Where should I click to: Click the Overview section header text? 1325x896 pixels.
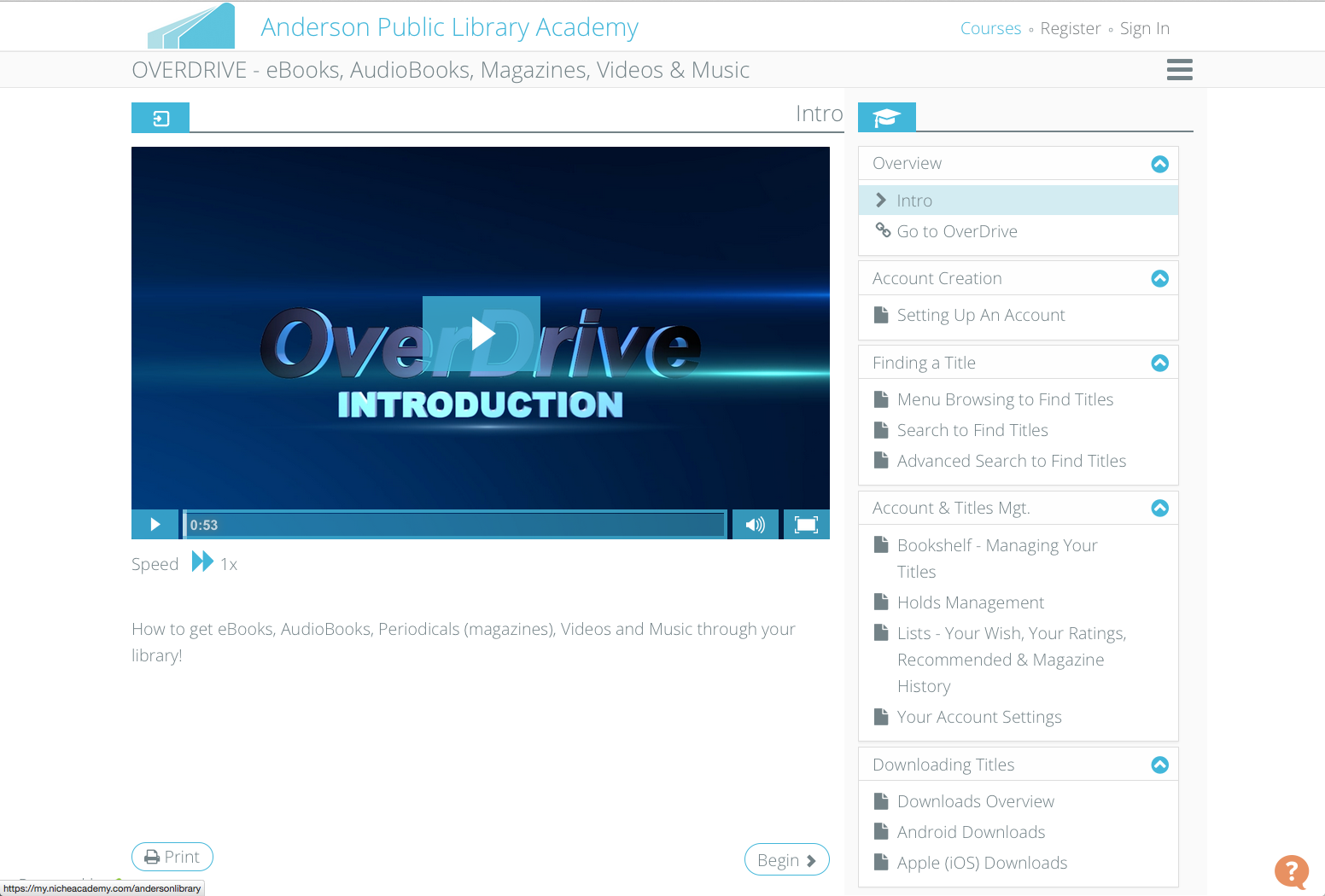click(x=907, y=163)
